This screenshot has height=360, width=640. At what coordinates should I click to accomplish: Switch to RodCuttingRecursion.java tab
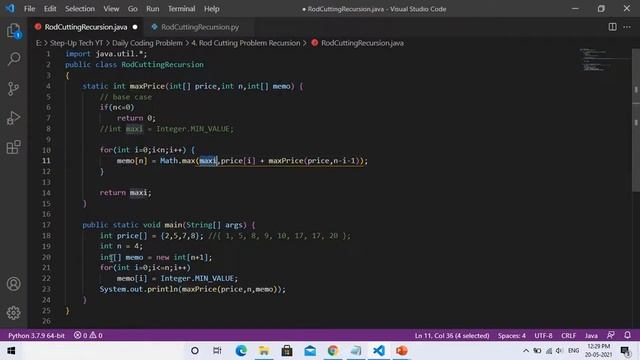[x=86, y=27]
